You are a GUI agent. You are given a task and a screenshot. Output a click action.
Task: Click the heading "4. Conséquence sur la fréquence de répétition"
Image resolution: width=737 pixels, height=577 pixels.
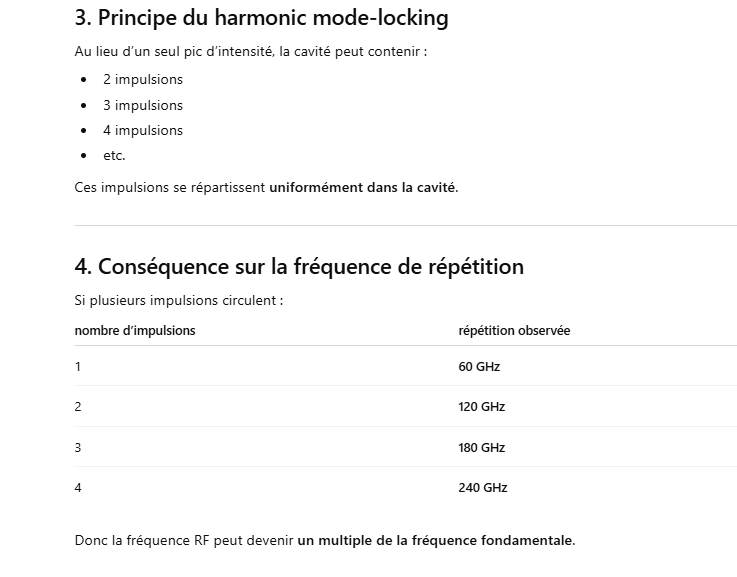tap(299, 267)
